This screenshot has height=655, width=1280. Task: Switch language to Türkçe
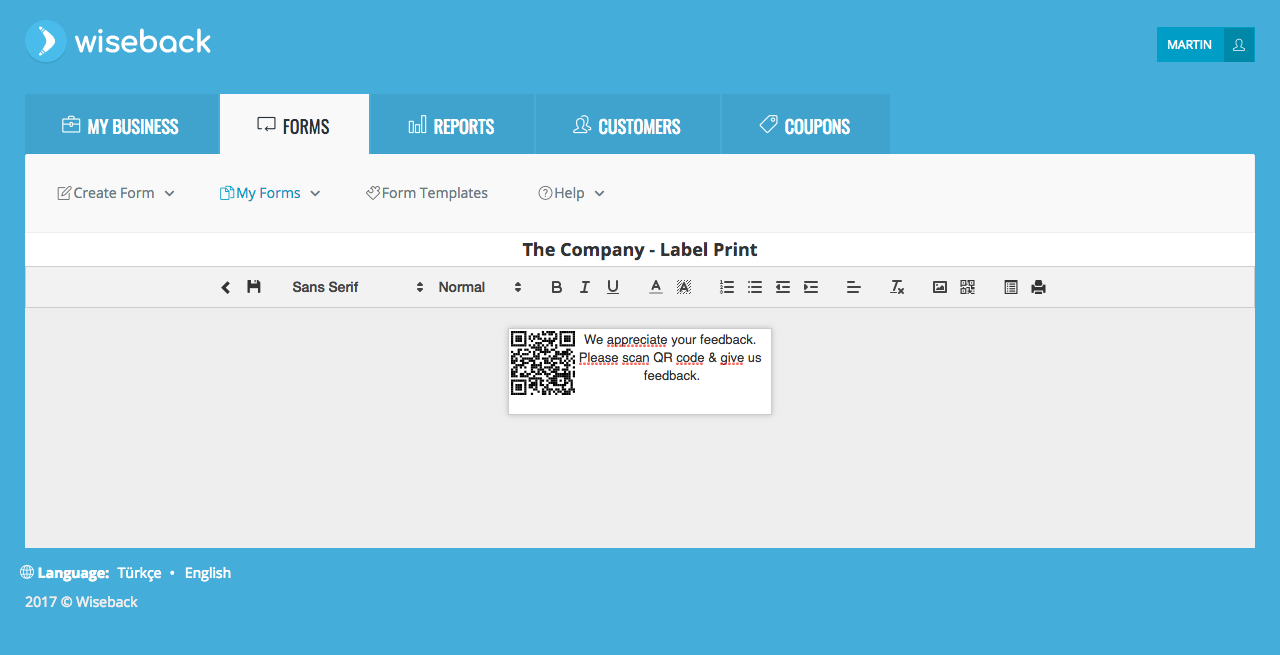139,573
